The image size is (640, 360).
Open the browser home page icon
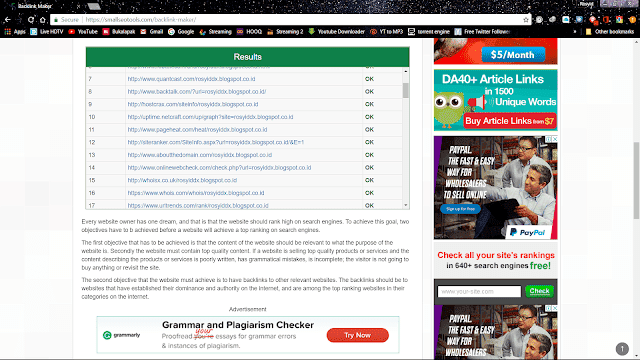click(x=42, y=20)
